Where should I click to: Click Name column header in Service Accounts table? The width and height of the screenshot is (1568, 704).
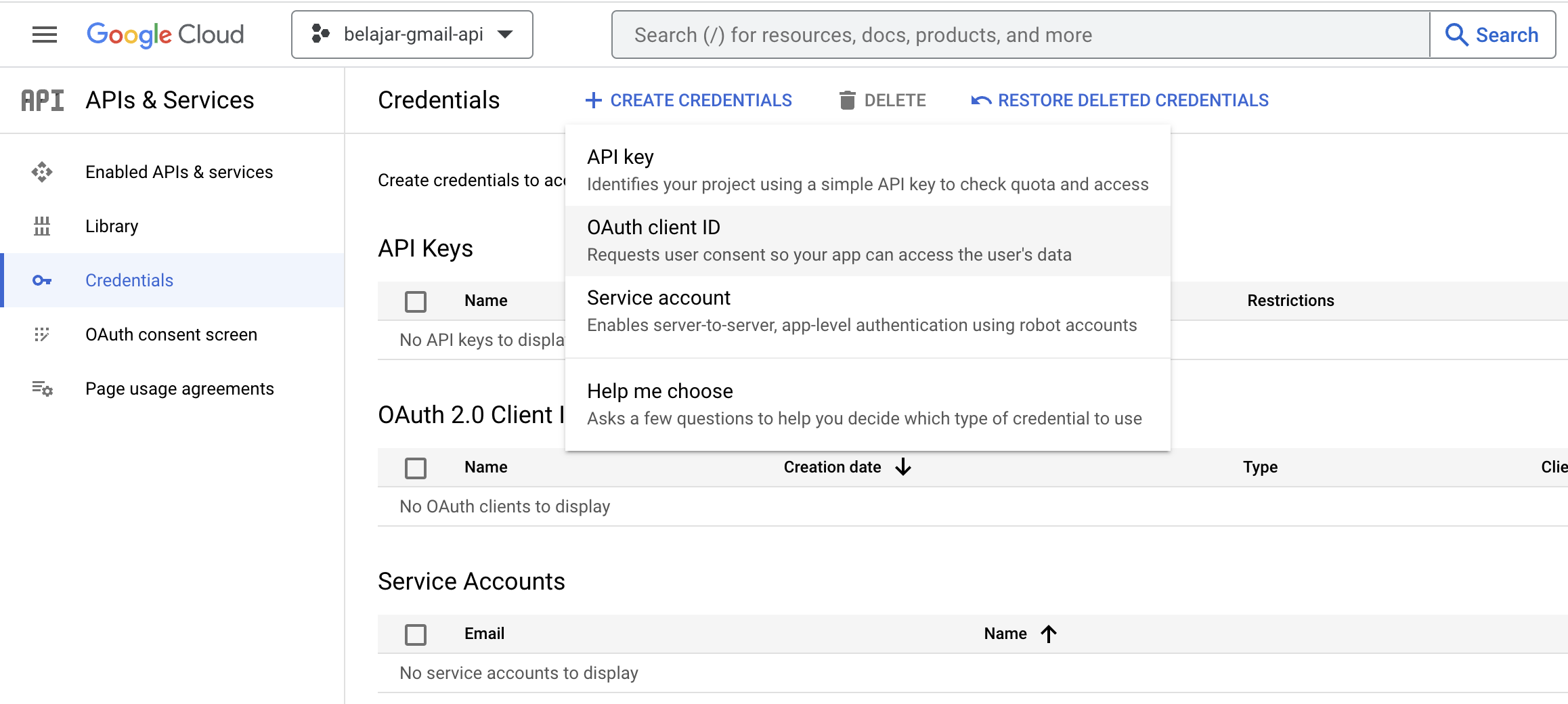tap(1005, 634)
